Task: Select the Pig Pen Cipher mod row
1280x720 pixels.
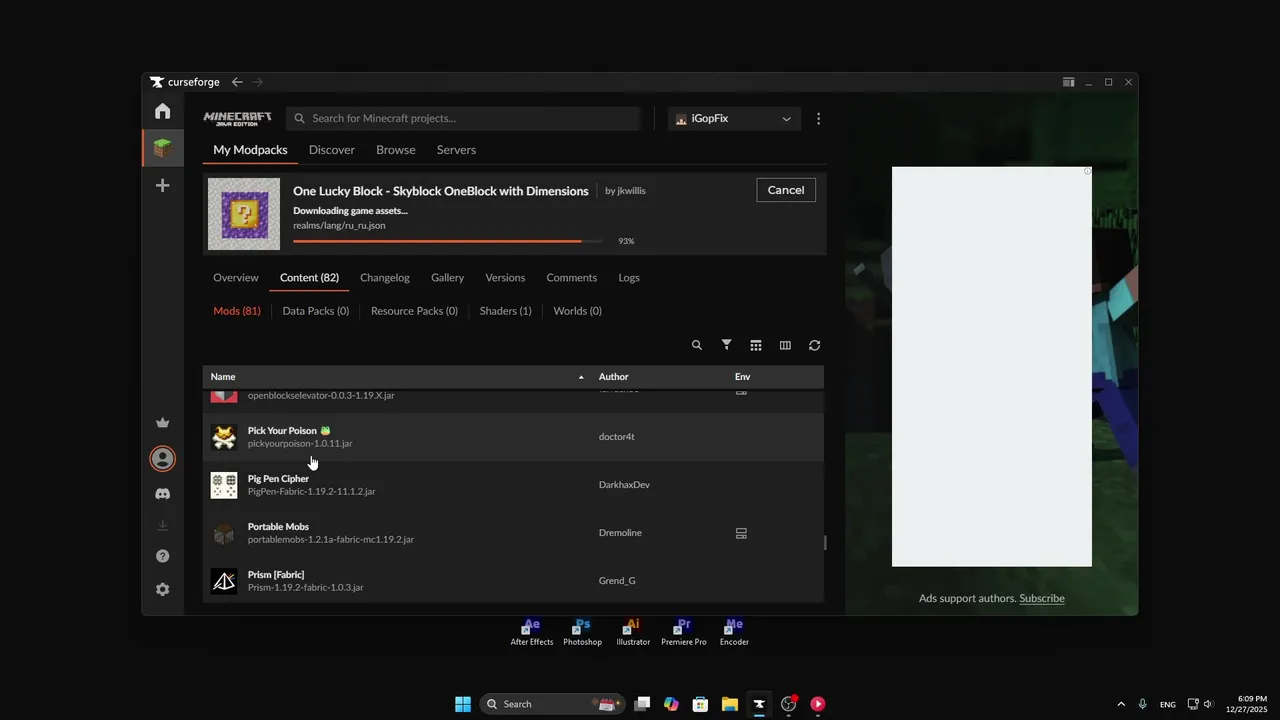Action: (513, 485)
